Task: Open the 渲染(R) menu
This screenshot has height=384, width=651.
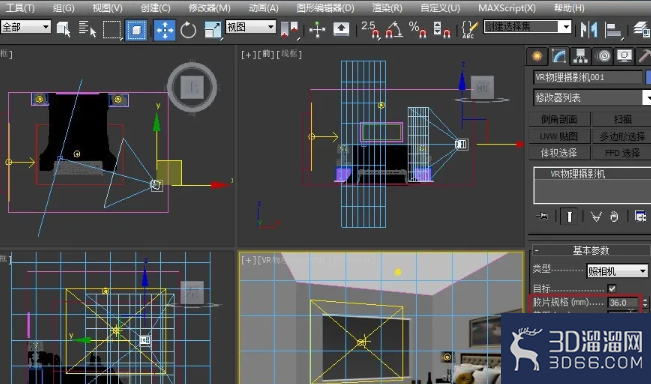Action: (387, 8)
